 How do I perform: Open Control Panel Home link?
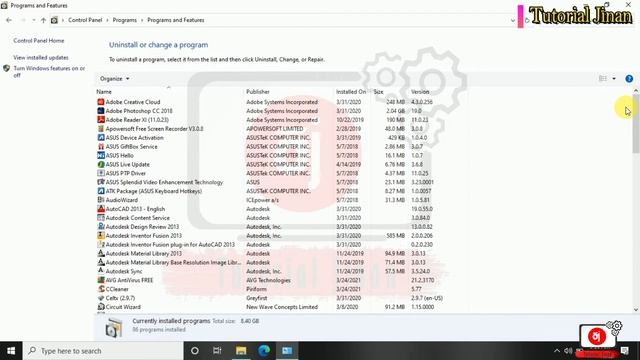click(x=39, y=41)
